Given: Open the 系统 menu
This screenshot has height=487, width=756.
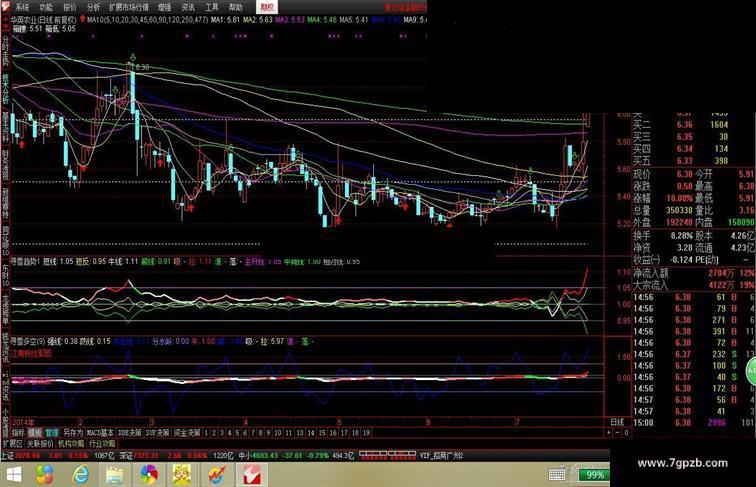Looking at the screenshot, I should (22, 7).
